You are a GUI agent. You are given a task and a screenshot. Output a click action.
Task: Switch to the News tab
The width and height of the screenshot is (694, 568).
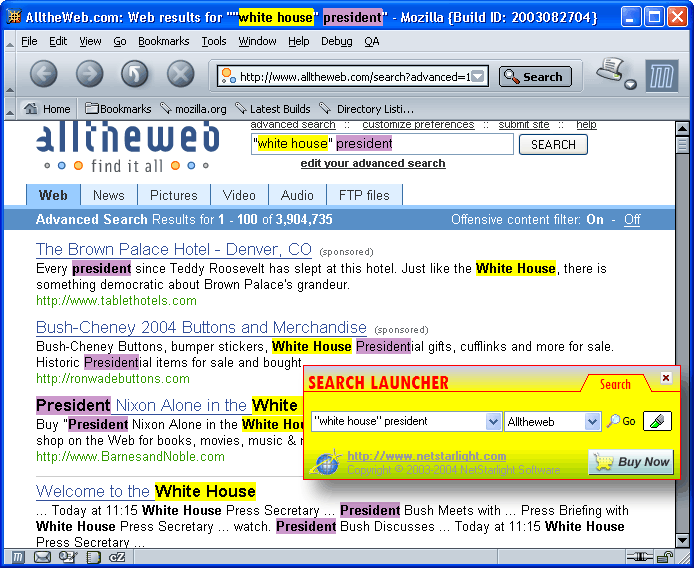(109, 195)
